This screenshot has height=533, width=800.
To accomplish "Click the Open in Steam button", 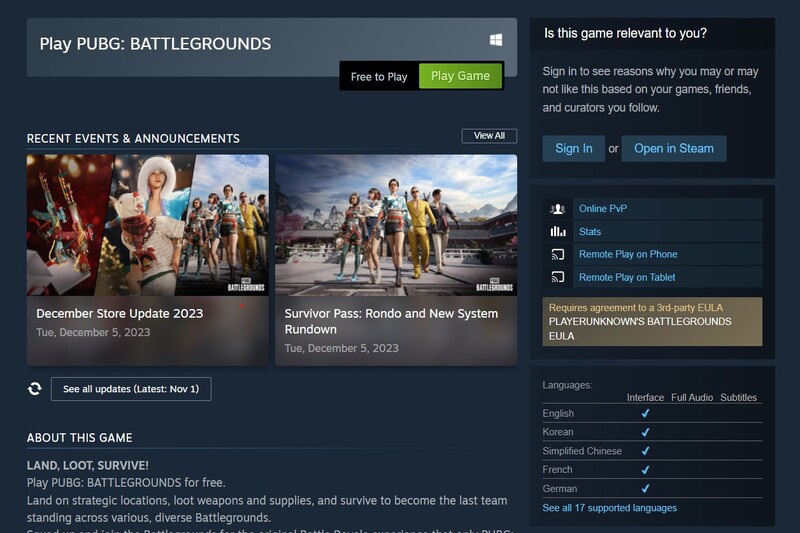I will [673, 148].
